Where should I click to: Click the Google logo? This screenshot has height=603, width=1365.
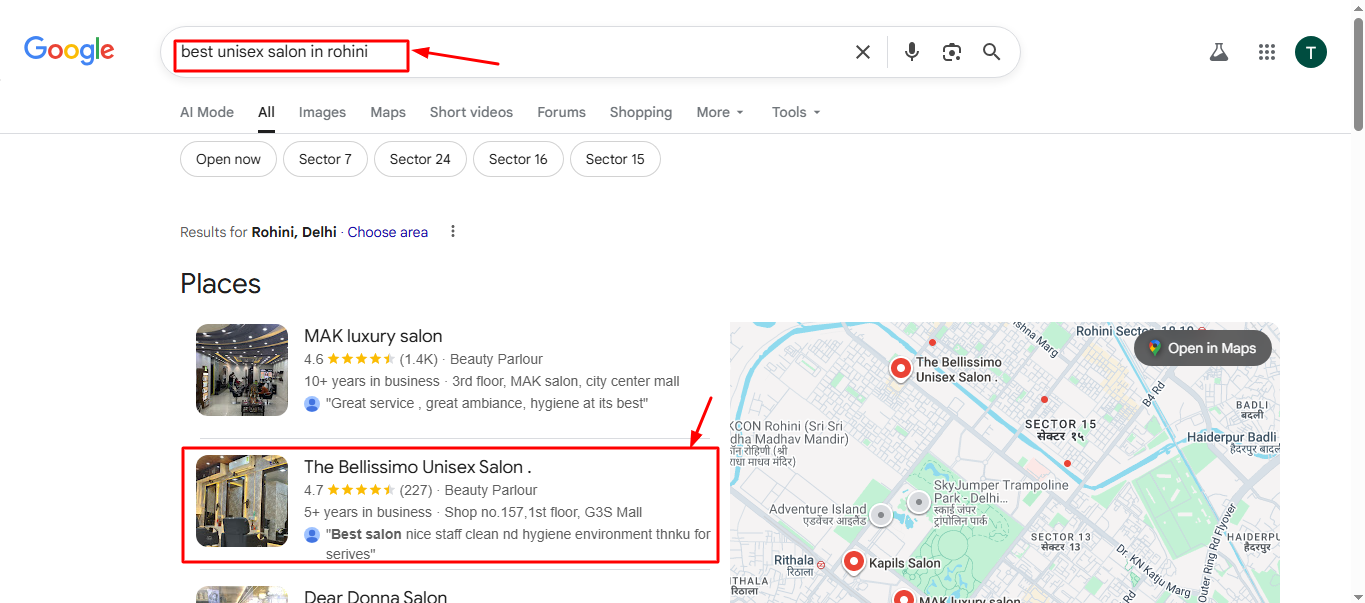click(x=69, y=50)
